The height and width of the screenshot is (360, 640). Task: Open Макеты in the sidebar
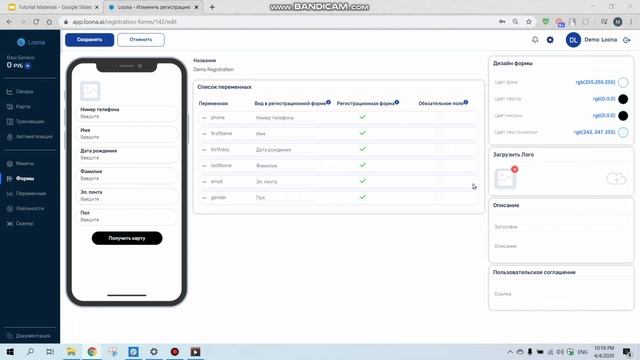pos(24,164)
